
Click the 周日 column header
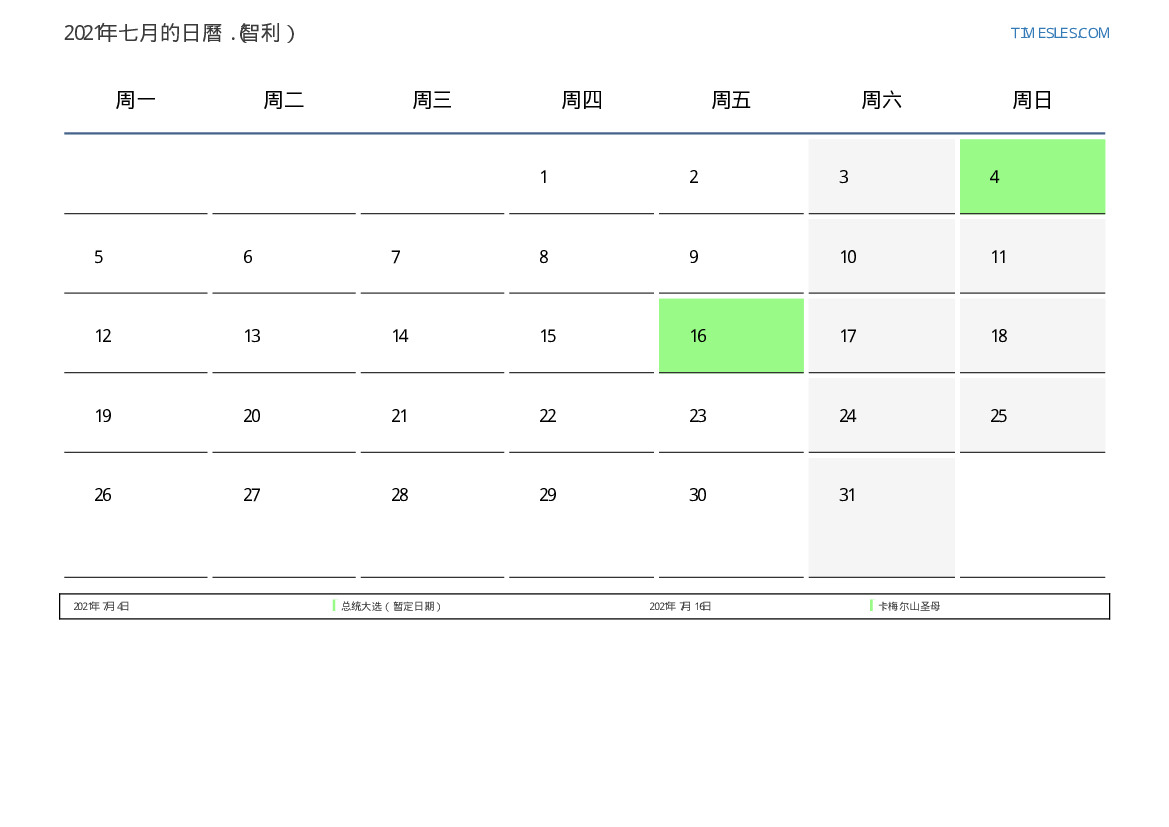(x=1032, y=100)
